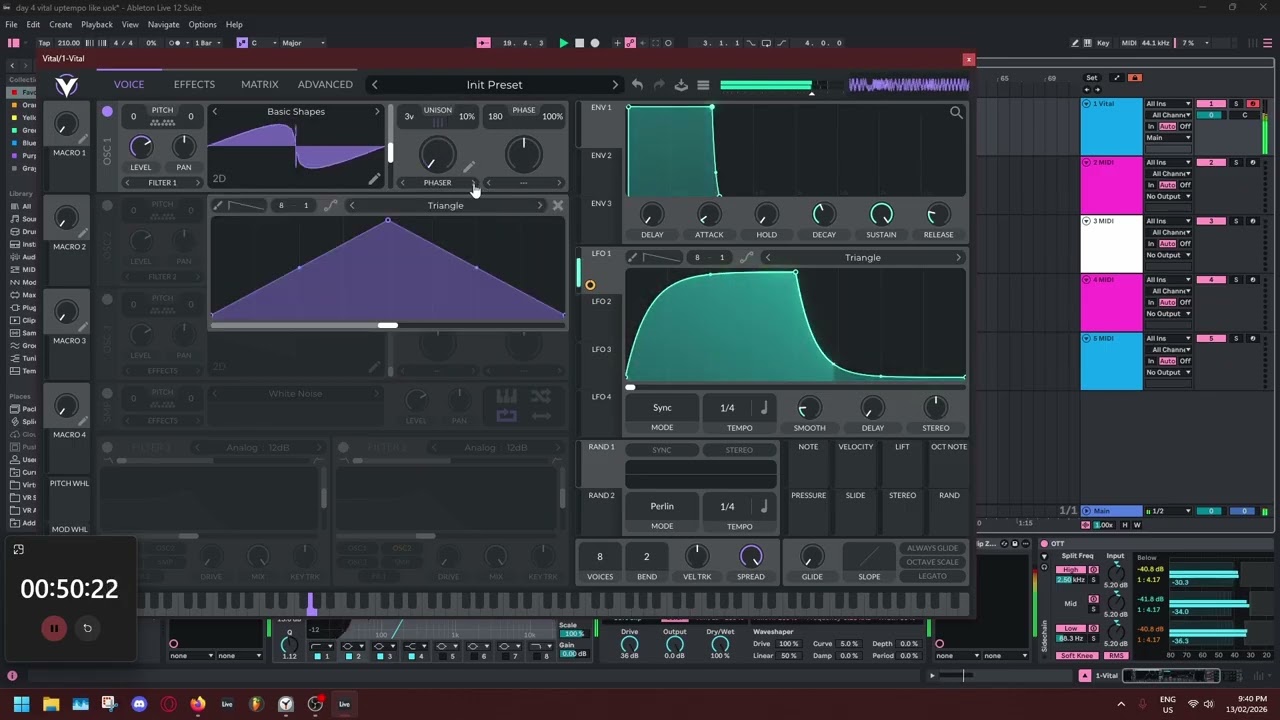Open the Navigate menu
1280x720 pixels.
(x=163, y=24)
